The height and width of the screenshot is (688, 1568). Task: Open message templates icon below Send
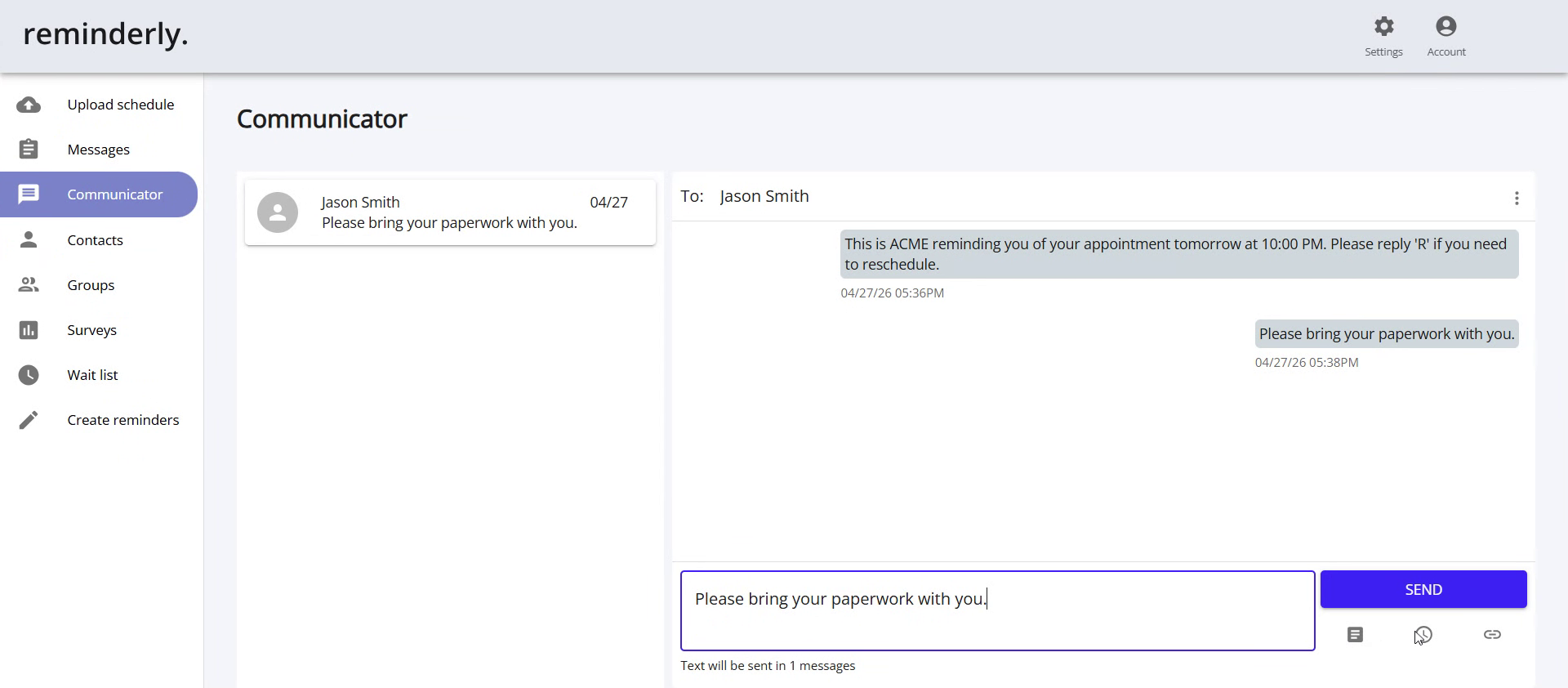point(1355,635)
